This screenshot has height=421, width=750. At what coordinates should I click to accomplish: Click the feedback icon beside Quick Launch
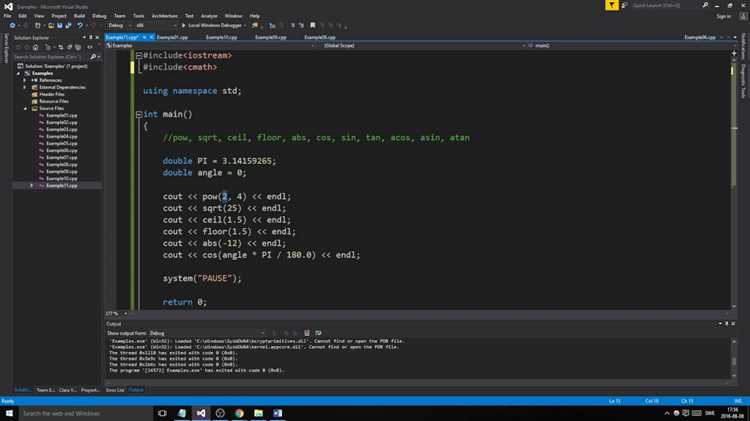(624, 5)
